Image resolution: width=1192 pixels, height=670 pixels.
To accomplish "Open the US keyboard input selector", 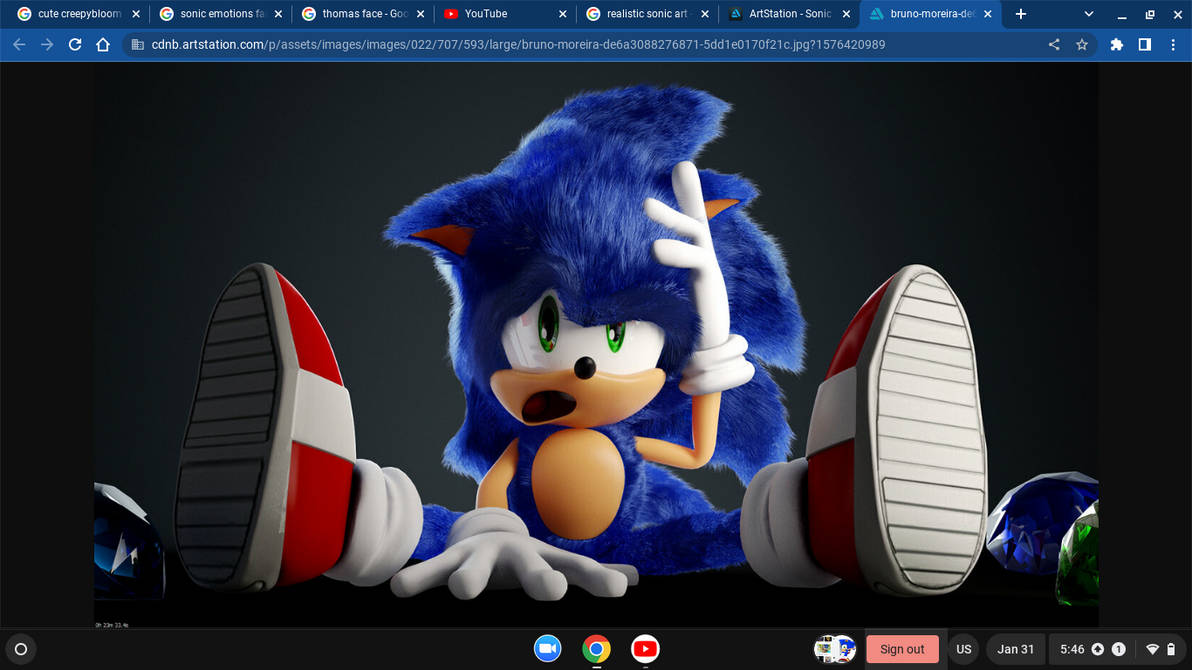I will pyautogui.click(x=964, y=649).
